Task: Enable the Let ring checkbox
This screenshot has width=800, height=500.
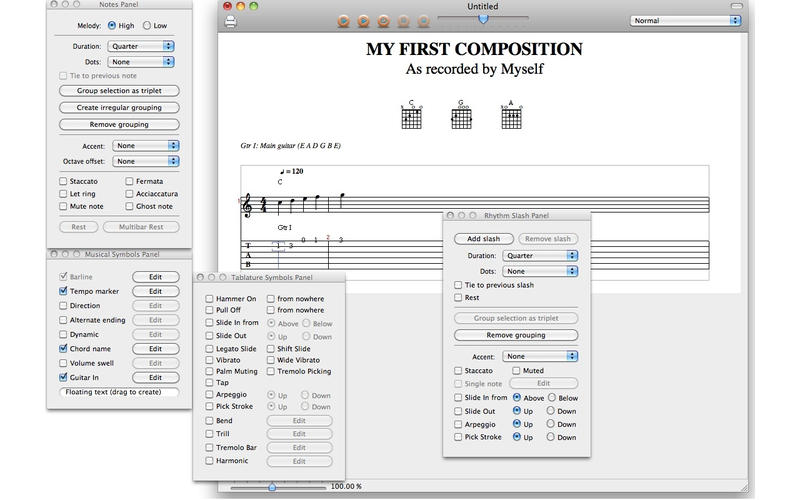Action: [63, 194]
